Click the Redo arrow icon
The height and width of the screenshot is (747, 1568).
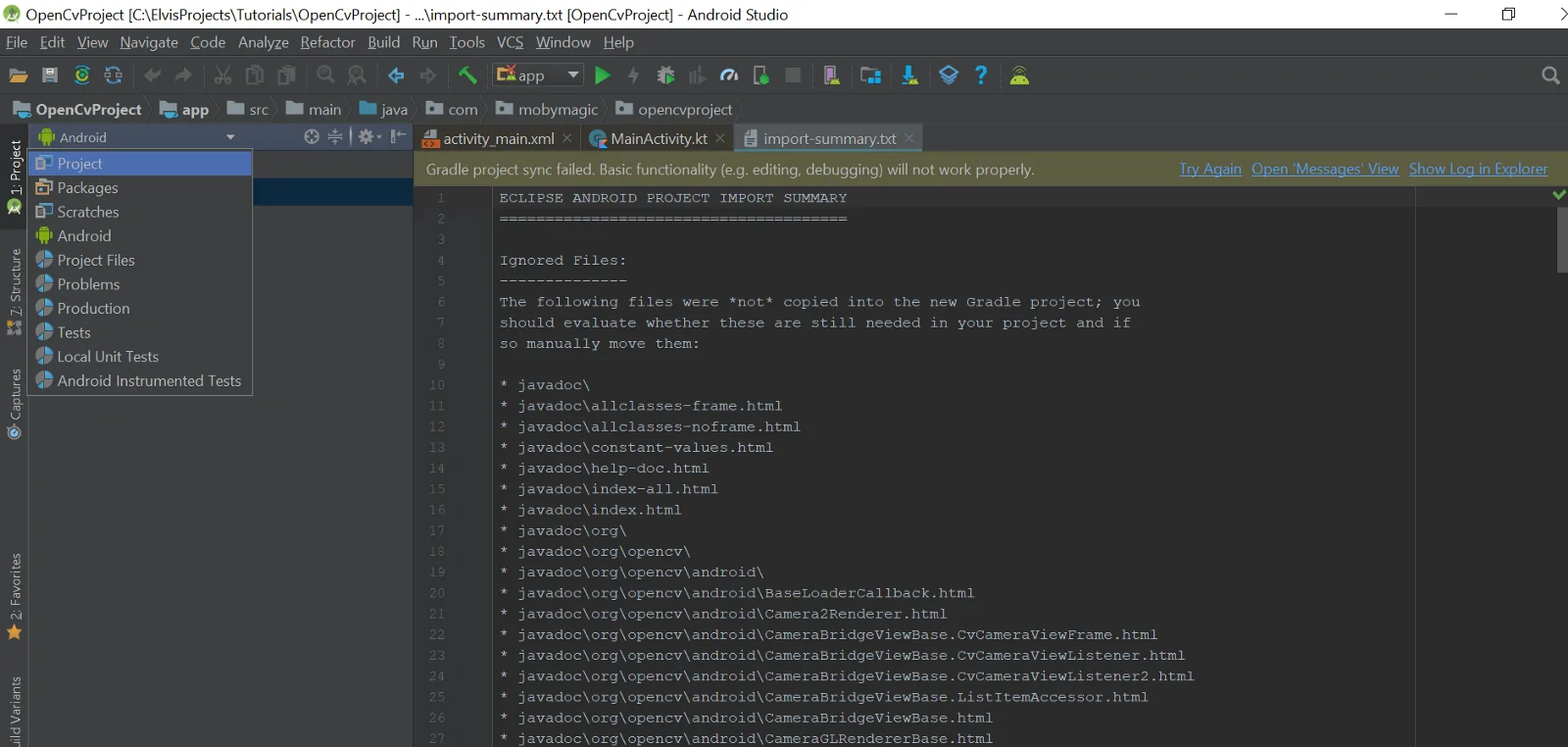click(x=183, y=75)
